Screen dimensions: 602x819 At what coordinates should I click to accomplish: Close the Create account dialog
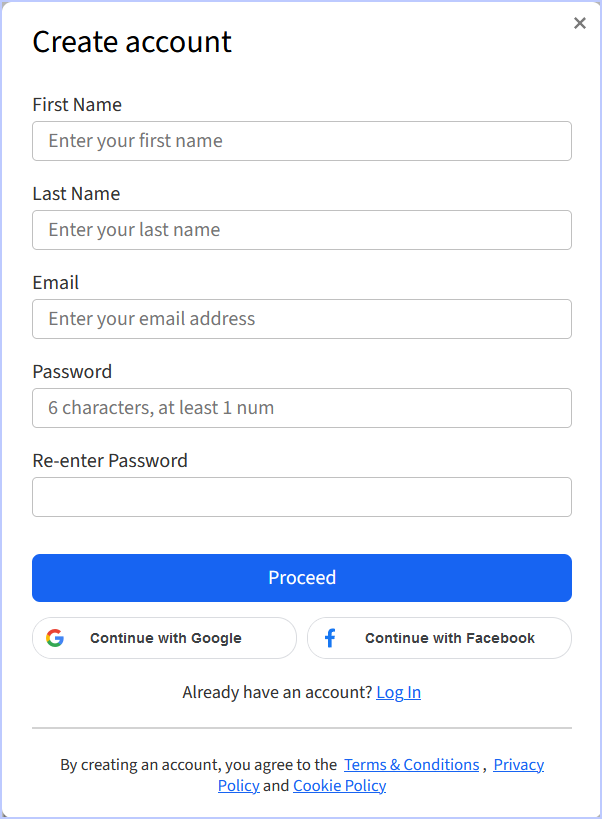coord(580,23)
